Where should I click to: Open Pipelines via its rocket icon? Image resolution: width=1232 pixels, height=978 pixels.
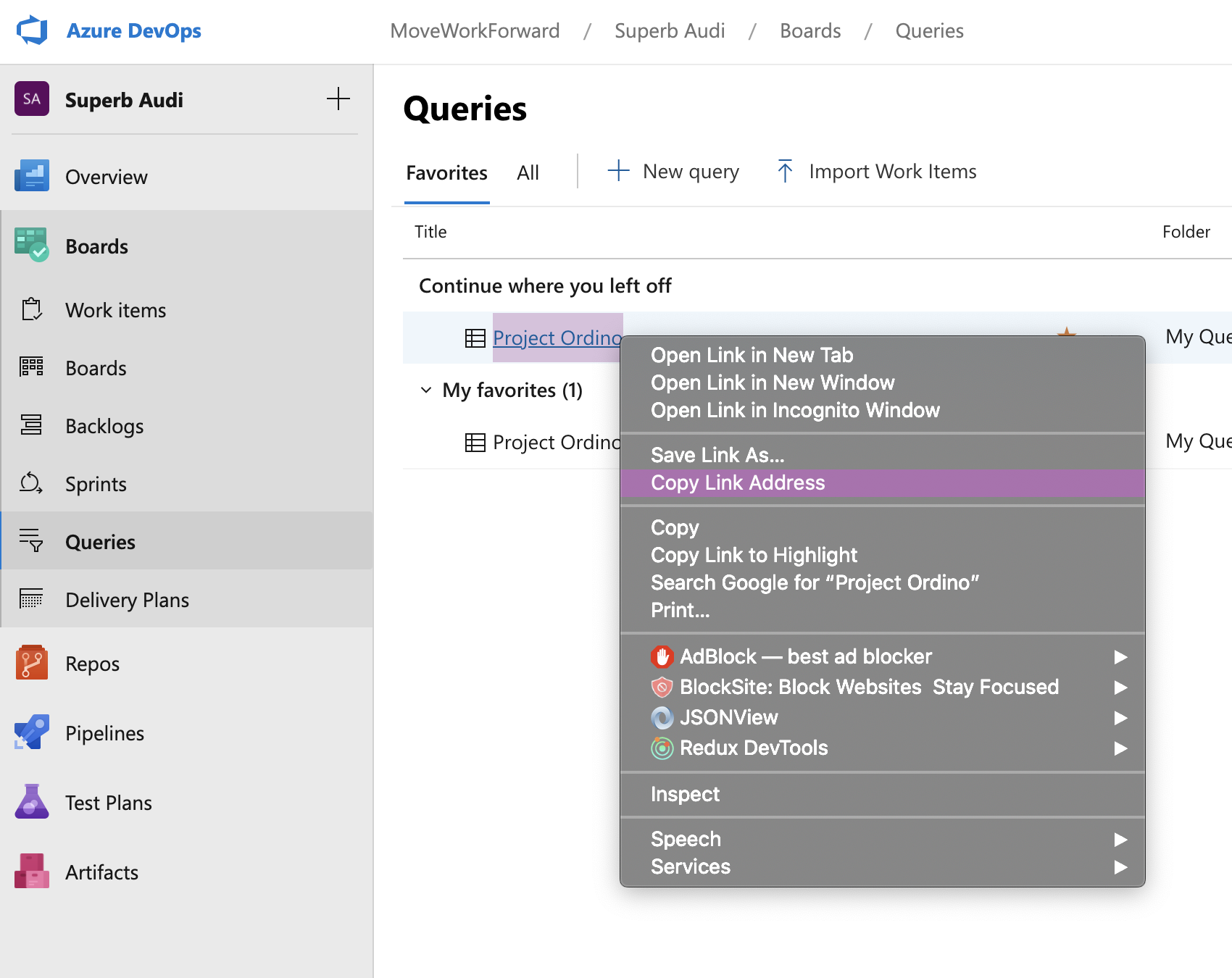[32, 732]
